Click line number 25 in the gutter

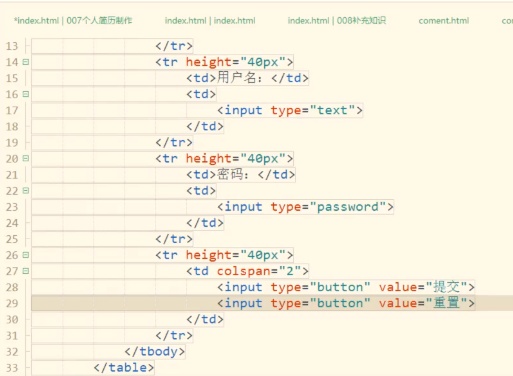pyautogui.click(x=12, y=239)
